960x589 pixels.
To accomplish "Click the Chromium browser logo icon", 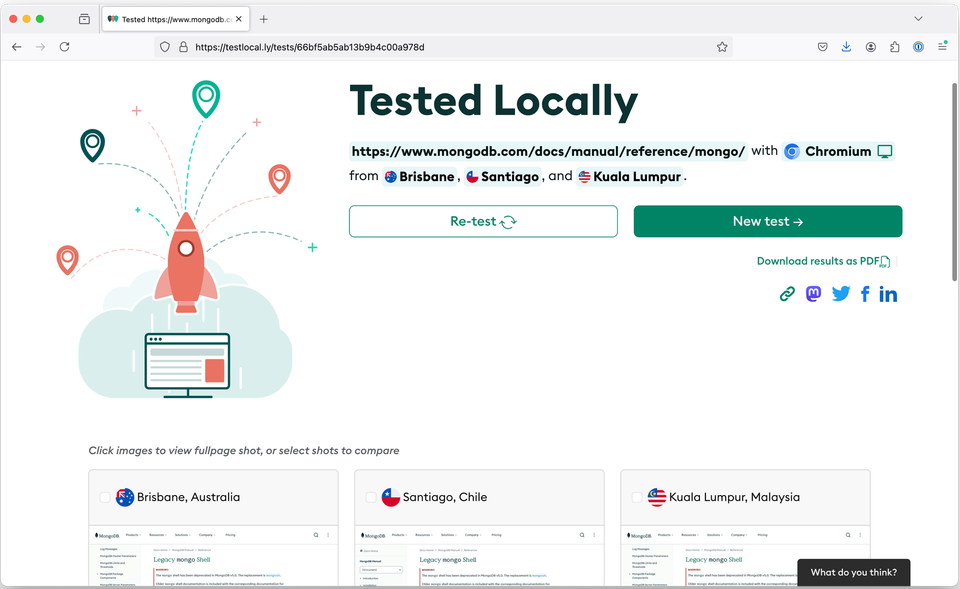I will 792,151.
